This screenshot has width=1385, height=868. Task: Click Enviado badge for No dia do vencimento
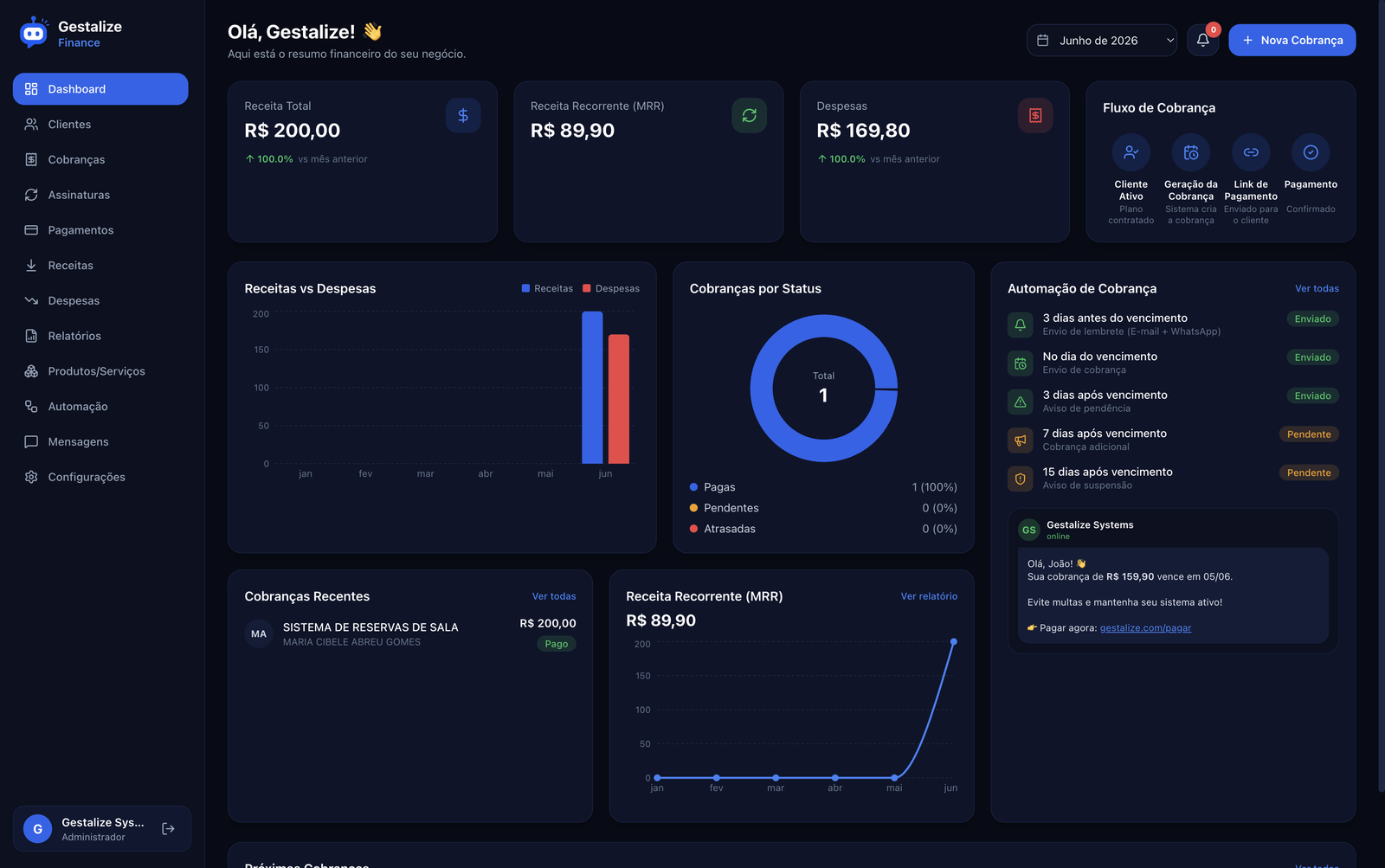pos(1312,357)
